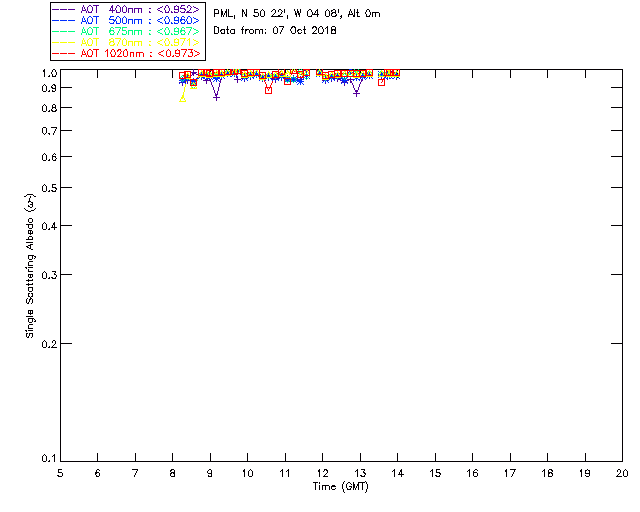Click the purple plus marker dip near 13 GMT

pyautogui.click(x=357, y=94)
